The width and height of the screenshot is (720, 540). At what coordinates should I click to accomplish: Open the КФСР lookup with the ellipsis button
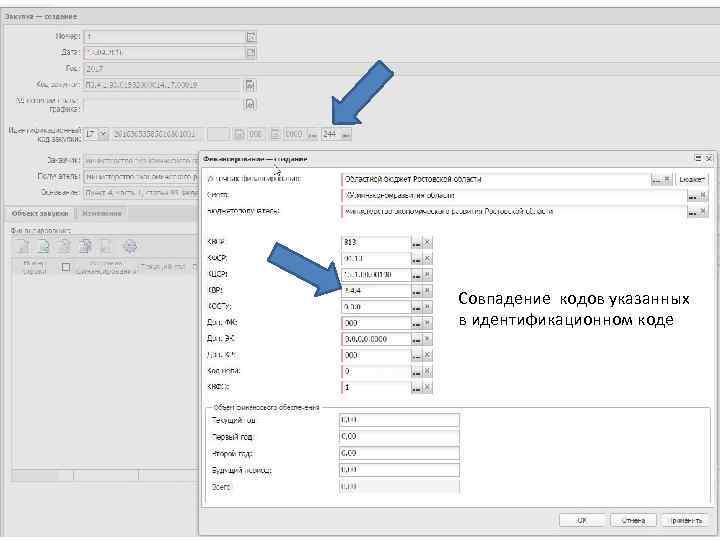416,259
